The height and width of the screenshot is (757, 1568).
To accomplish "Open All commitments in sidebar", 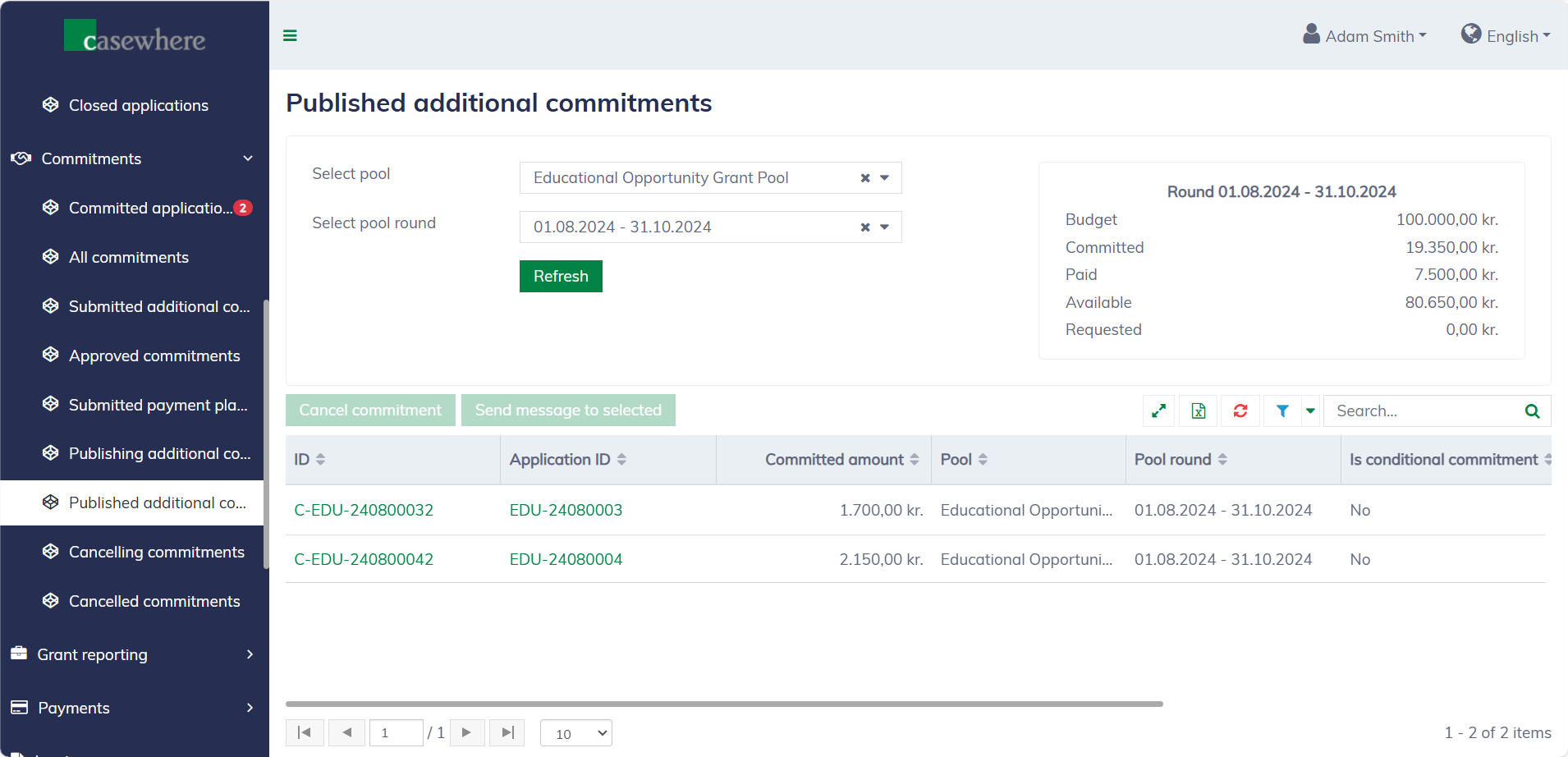I will point(129,257).
